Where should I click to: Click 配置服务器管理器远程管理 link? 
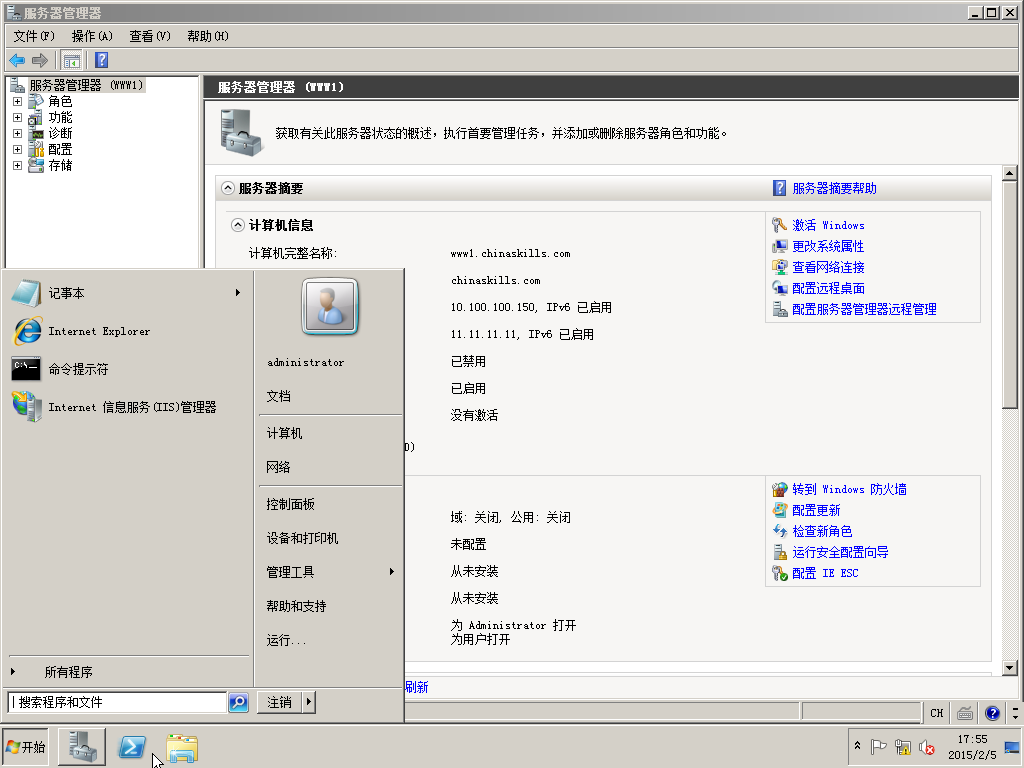click(x=864, y=309)
